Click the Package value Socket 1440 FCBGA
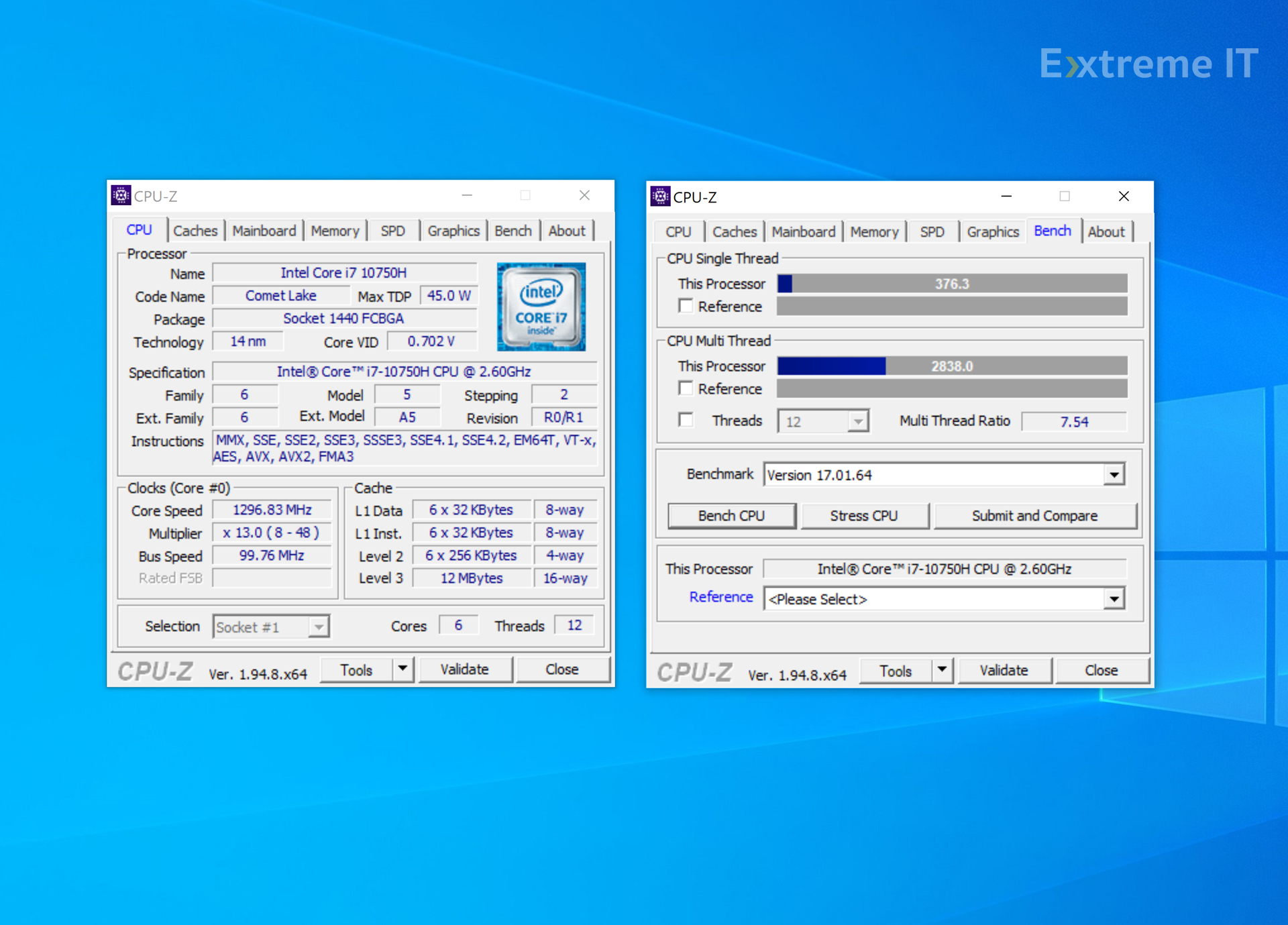Image resolution: width=1288 pixels, height=925 pixels. tap(344, 319)
